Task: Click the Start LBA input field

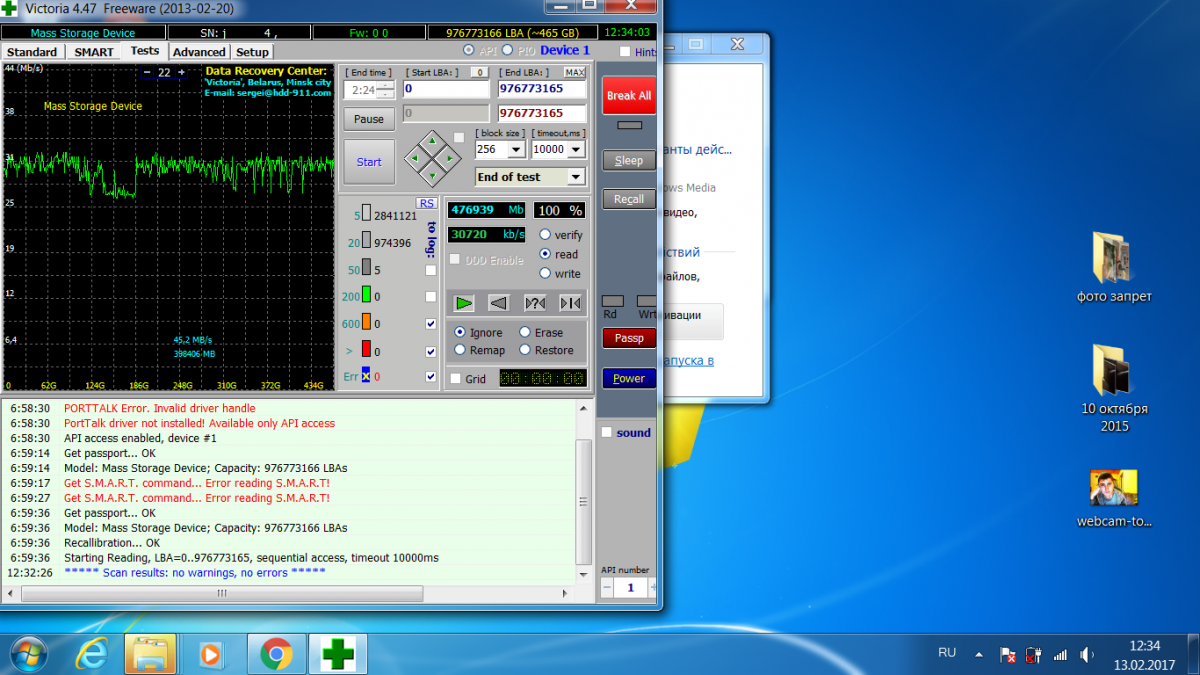Action: (x=446, y=89)
